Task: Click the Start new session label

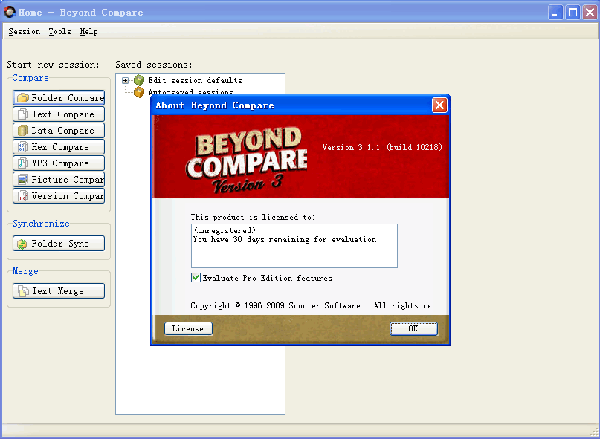Action: (x=53, y=65)
